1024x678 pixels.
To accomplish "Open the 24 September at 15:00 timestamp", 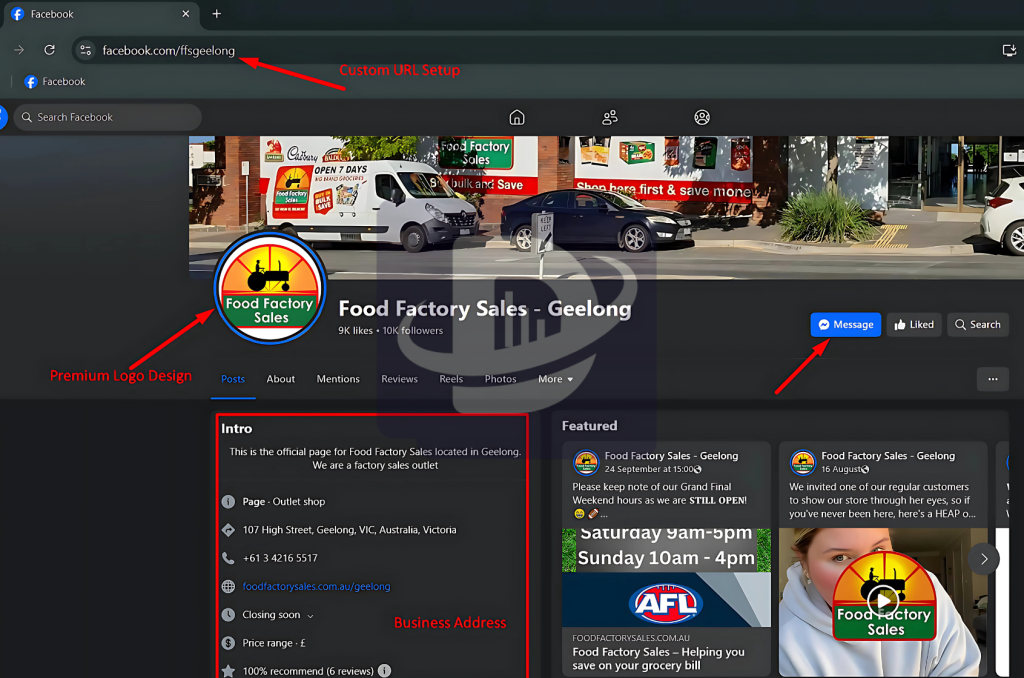I will click(x=648, y=469).
